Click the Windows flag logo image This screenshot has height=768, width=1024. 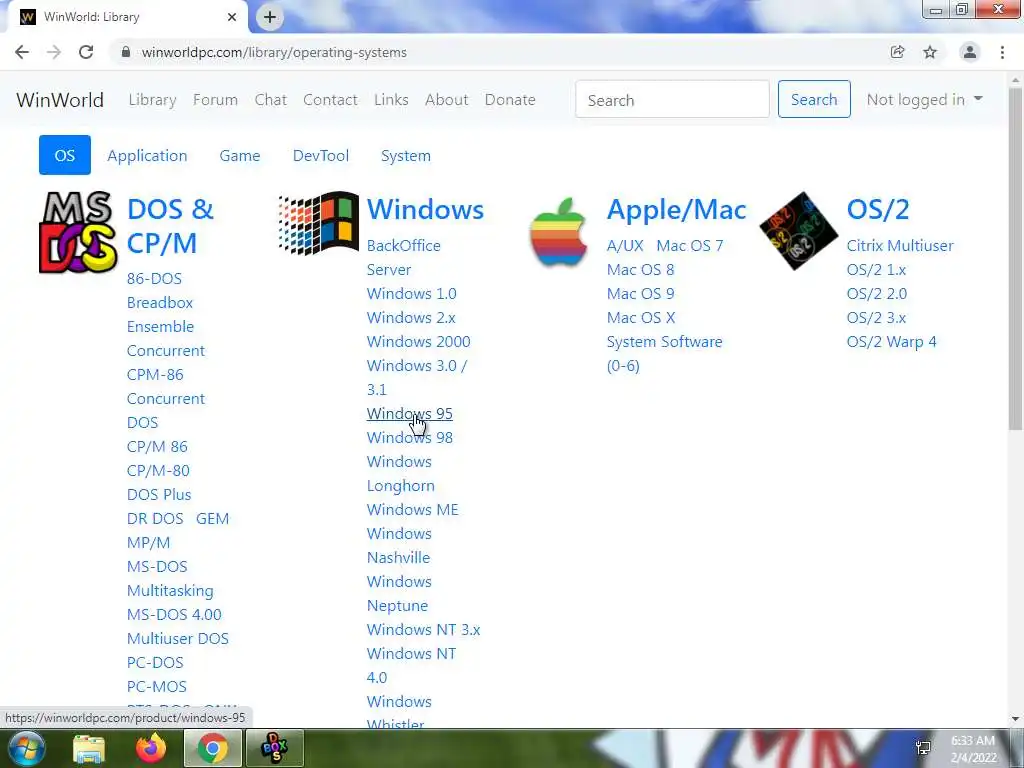tap(318, 223)
